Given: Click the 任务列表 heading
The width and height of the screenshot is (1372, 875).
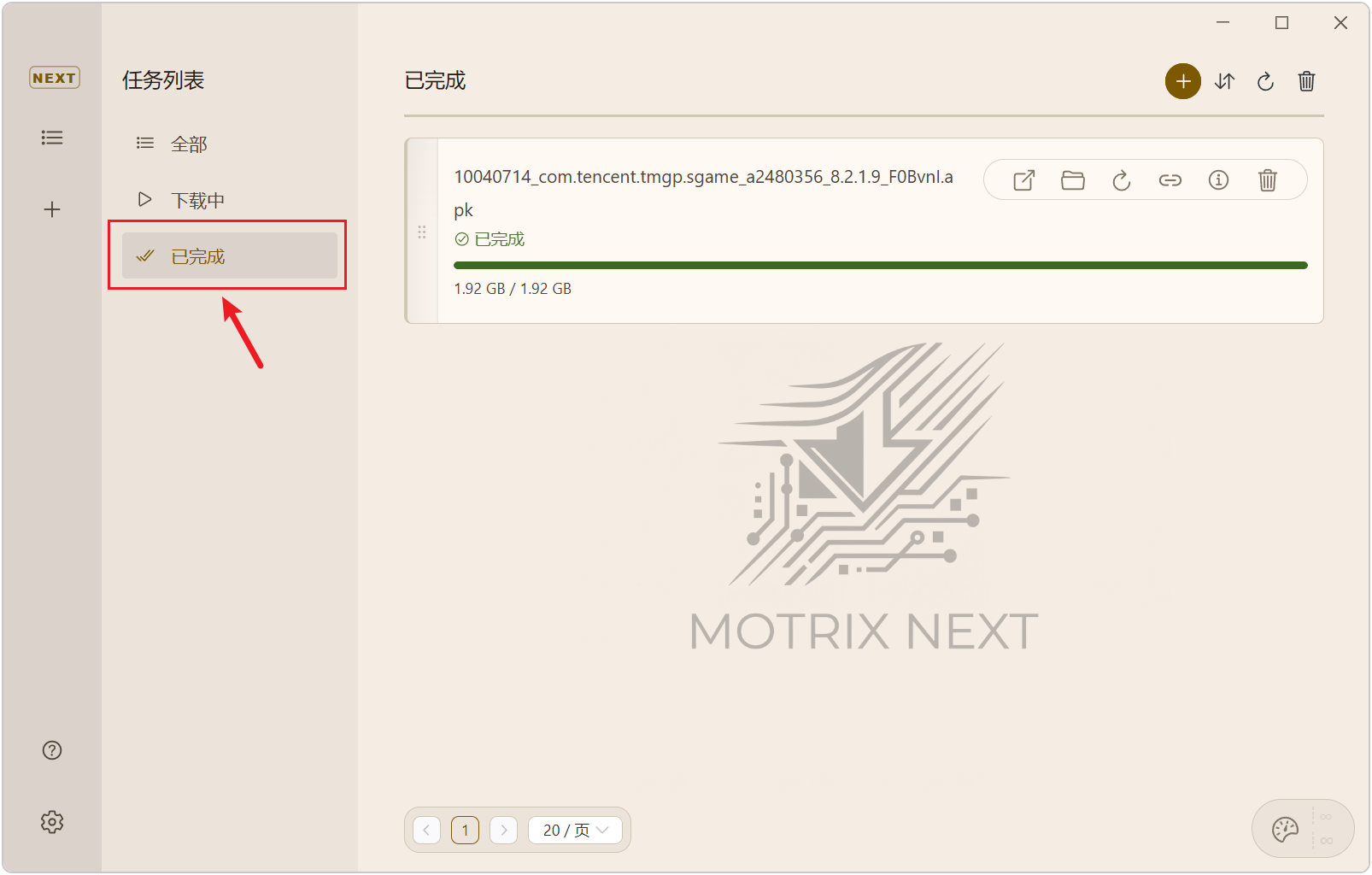Looking at the screenshot, I should pyautogui.click(x=163, y=80).
